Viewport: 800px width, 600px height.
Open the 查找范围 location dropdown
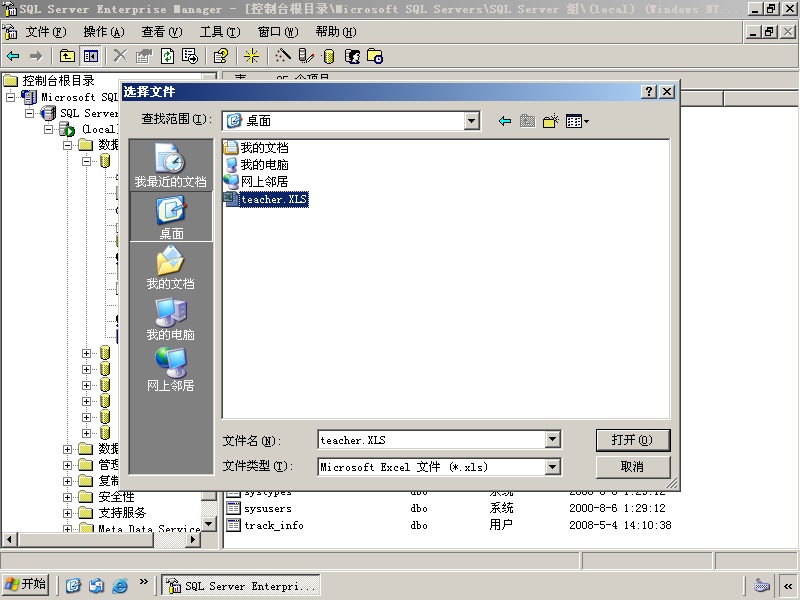click(x=471, y=121)
